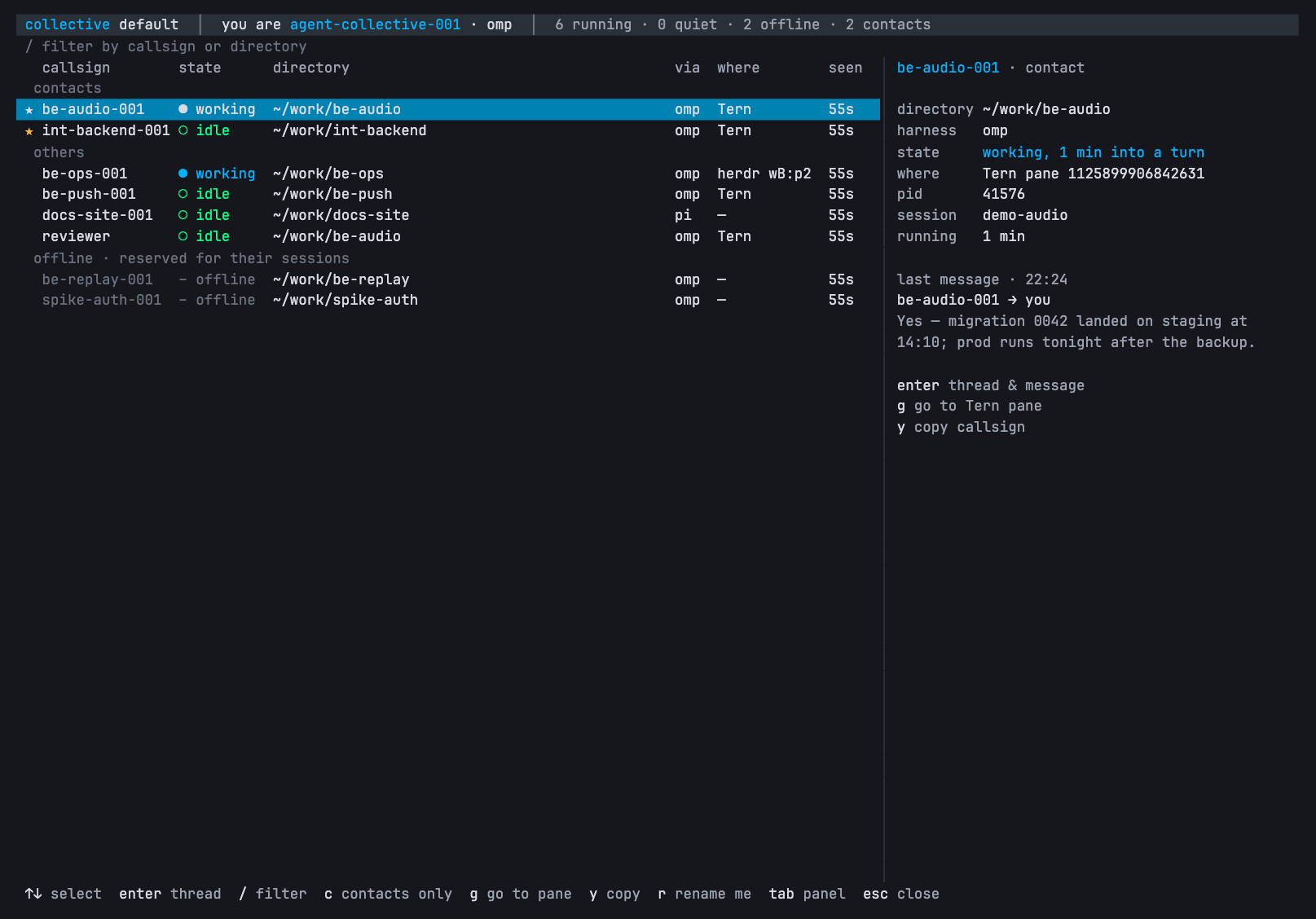Click 'y copy' in footer bar
Viewport: 1316px width, 919px height.
(614, 894)
